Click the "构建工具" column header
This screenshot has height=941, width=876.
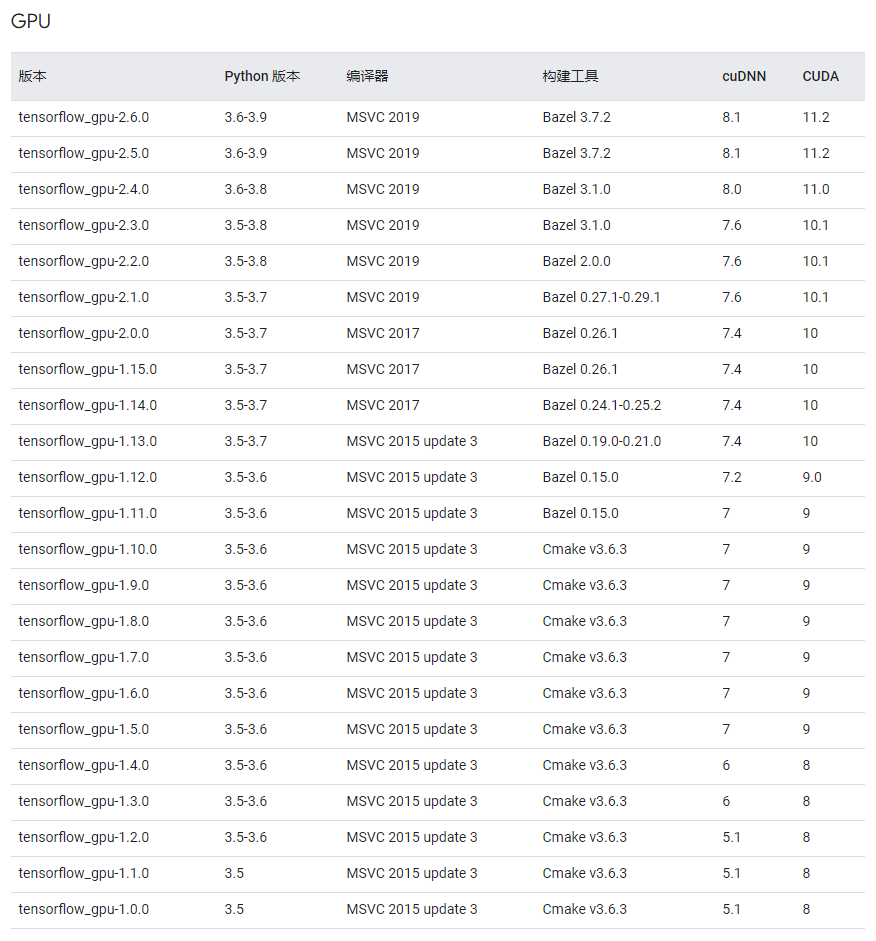point(570,76)
